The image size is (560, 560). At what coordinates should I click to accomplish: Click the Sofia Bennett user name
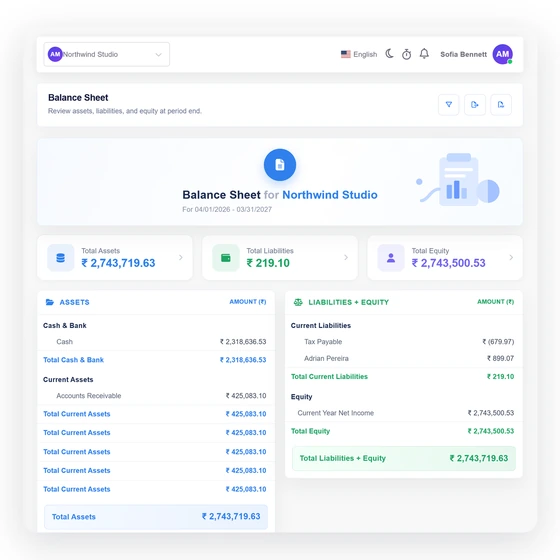pos(463,54)
